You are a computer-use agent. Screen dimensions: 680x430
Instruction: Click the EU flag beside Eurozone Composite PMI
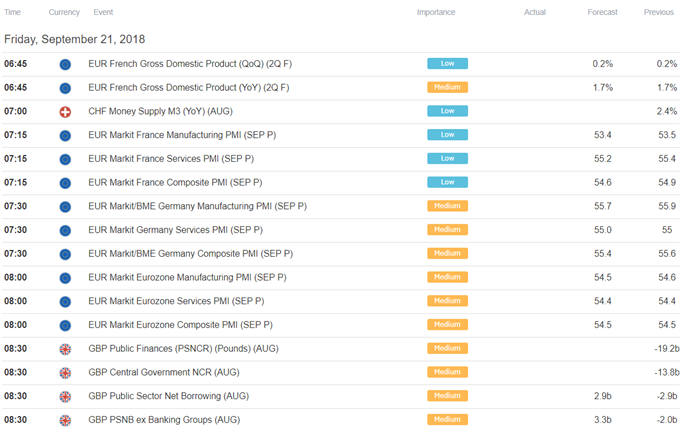(65, 325)
